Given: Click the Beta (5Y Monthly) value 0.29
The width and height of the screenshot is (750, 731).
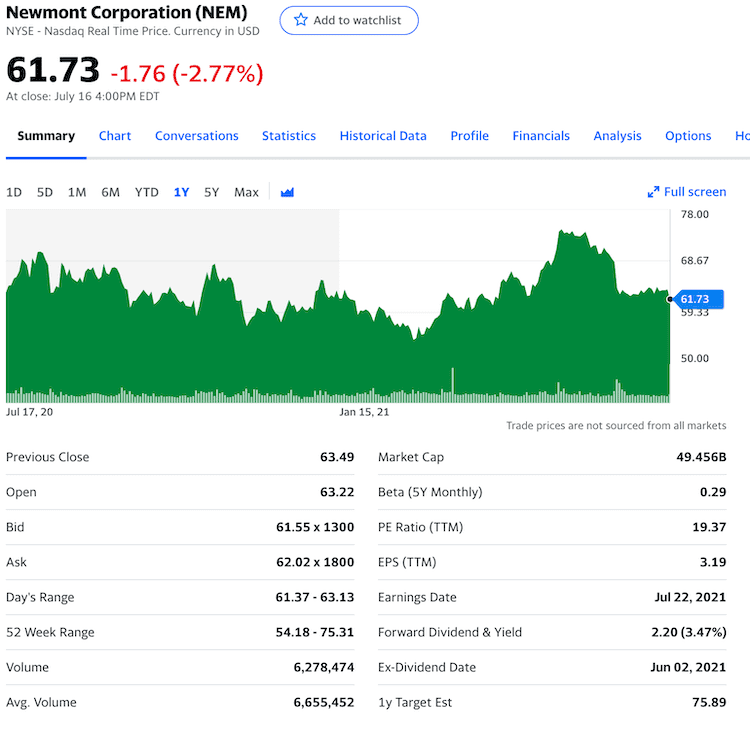Looking at the screenshot, I should point(713,492).
